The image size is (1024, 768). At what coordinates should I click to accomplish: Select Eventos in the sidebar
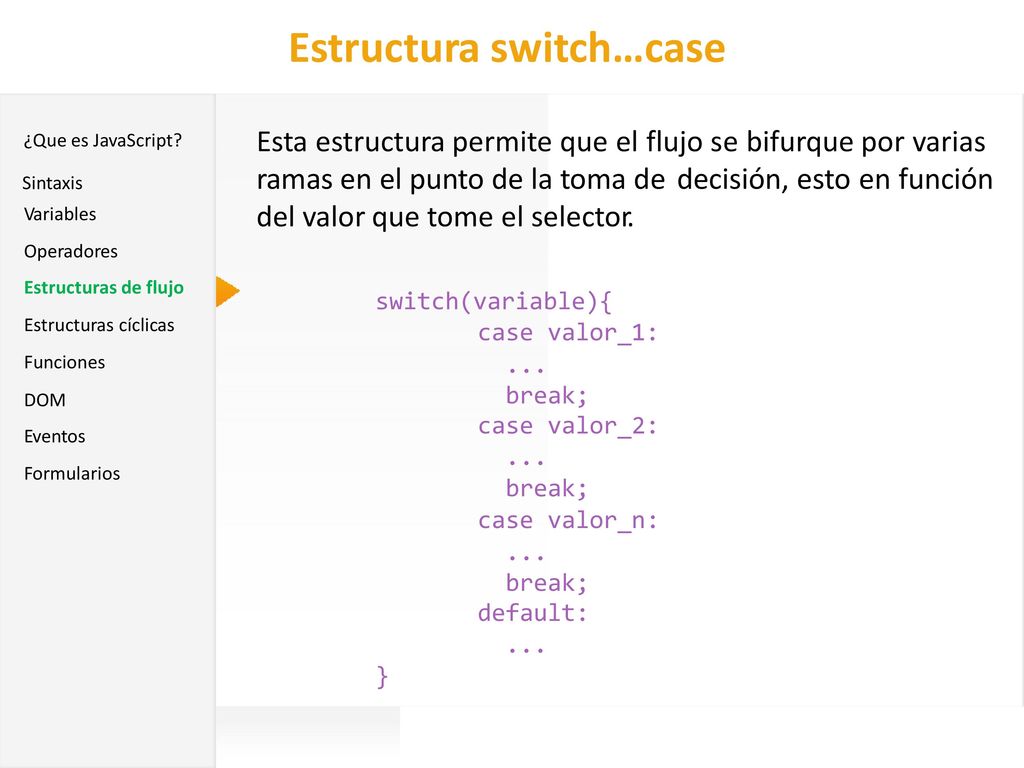55,436
